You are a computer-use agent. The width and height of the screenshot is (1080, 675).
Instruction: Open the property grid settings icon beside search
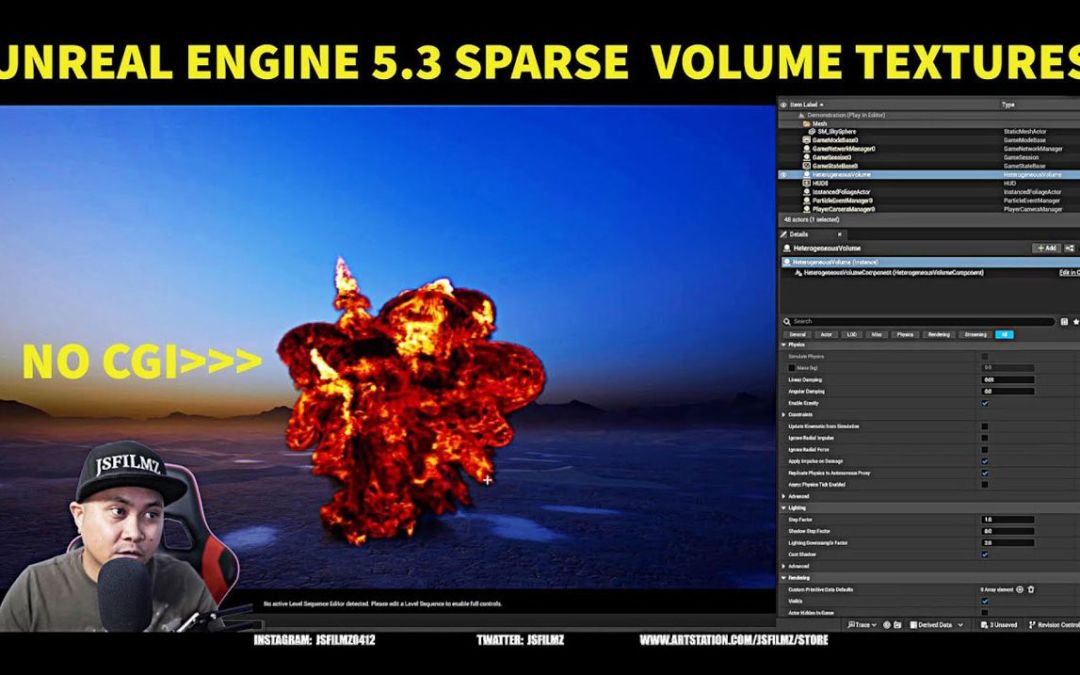pyautogui.click(x=1064, y=322)
